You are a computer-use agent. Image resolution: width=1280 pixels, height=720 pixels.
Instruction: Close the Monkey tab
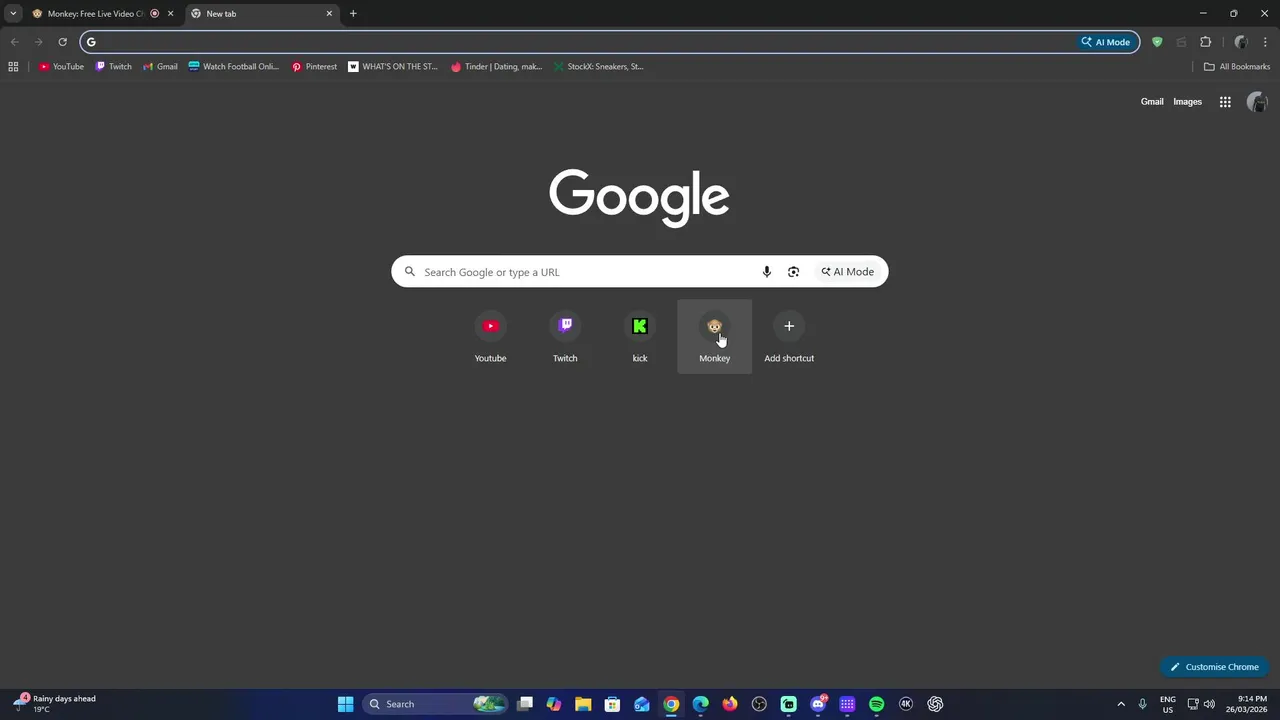point(170,14)
